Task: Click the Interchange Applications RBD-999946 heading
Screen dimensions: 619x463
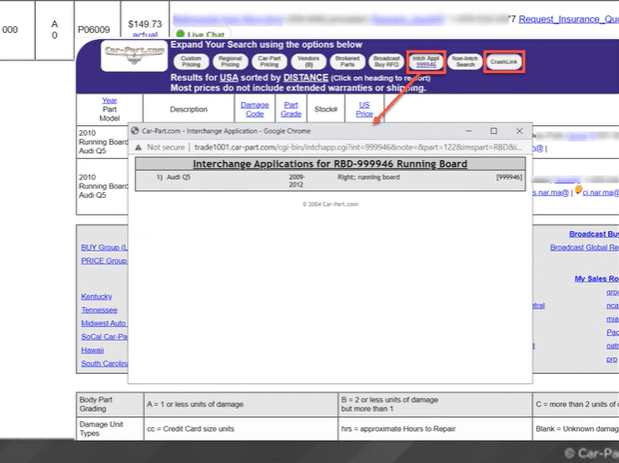Action: 330,164
